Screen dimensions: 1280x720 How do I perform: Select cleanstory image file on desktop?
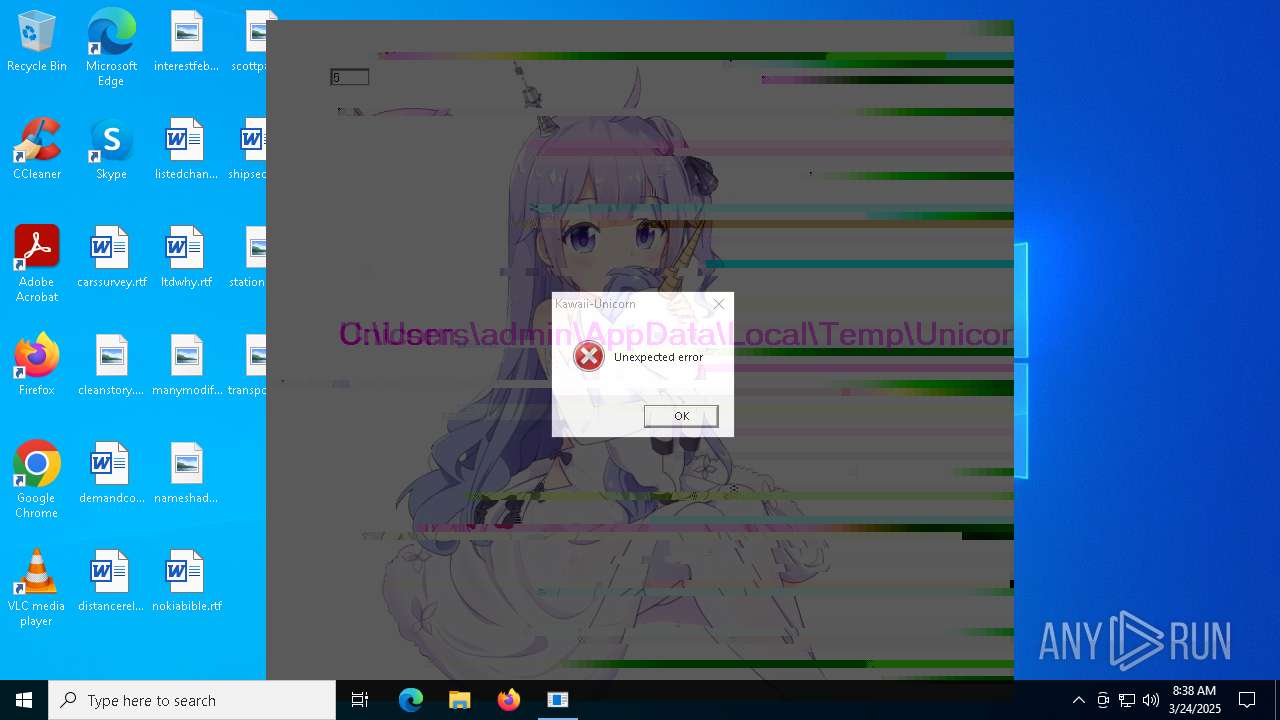[111, 366]
